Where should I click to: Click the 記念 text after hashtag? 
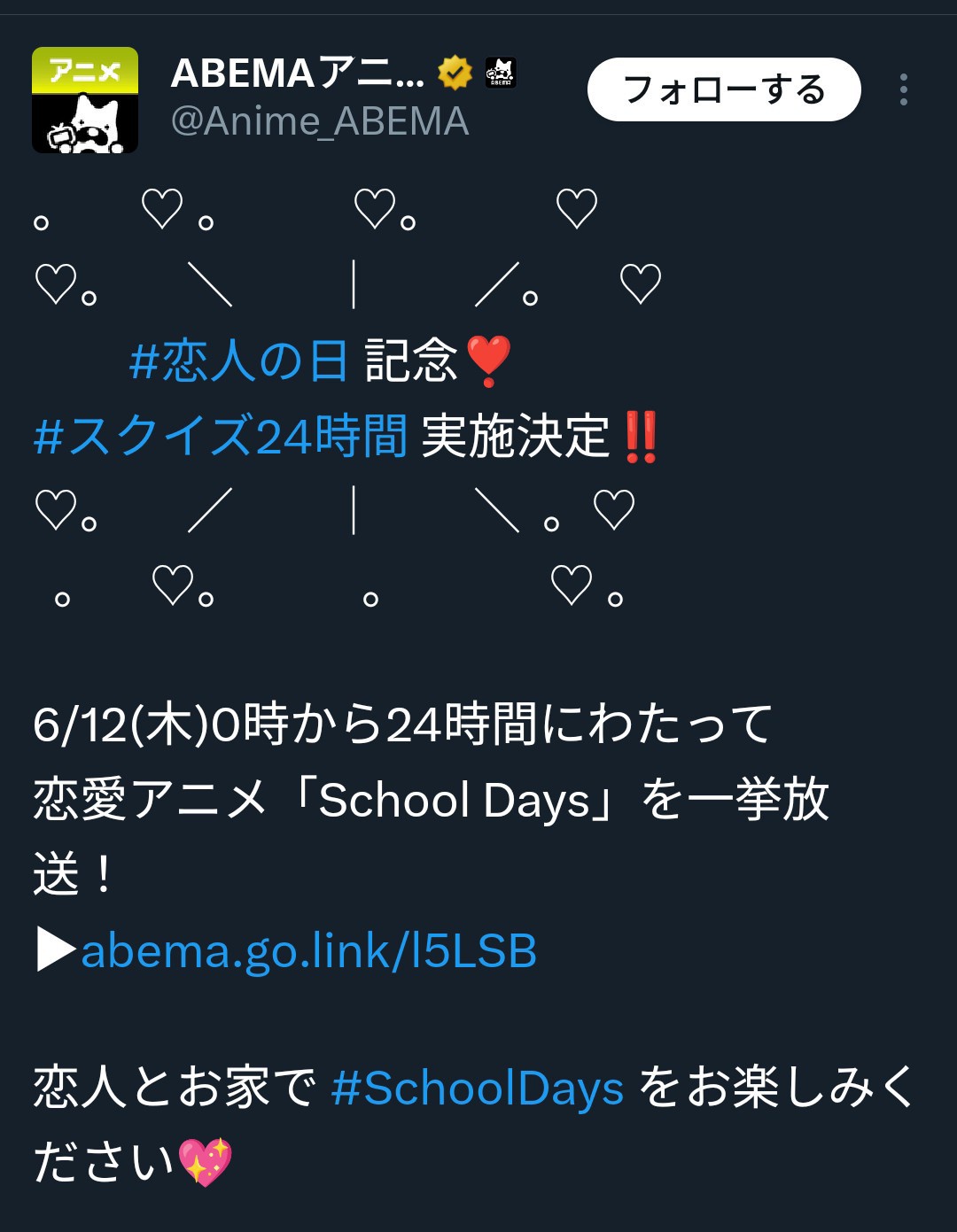tap(411, 360)
